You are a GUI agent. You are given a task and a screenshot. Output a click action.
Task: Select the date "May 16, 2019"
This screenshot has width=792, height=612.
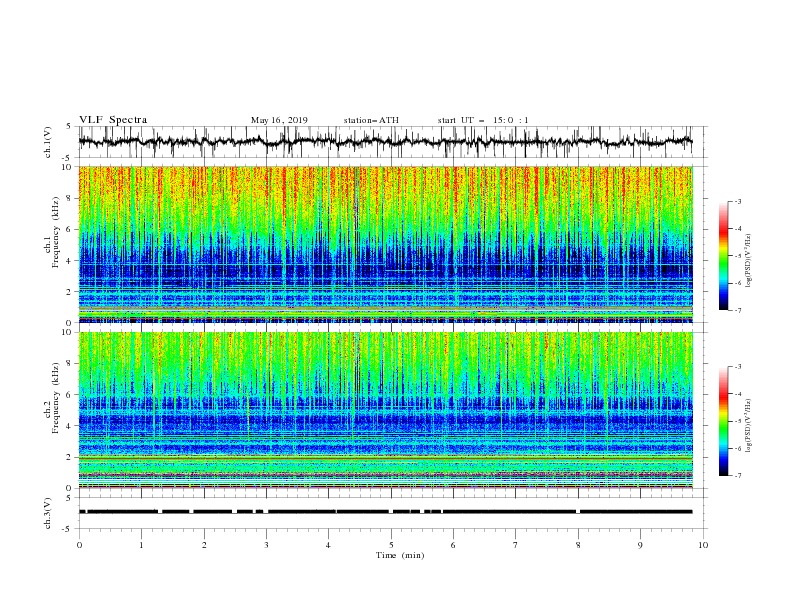[x=279, y=120]
